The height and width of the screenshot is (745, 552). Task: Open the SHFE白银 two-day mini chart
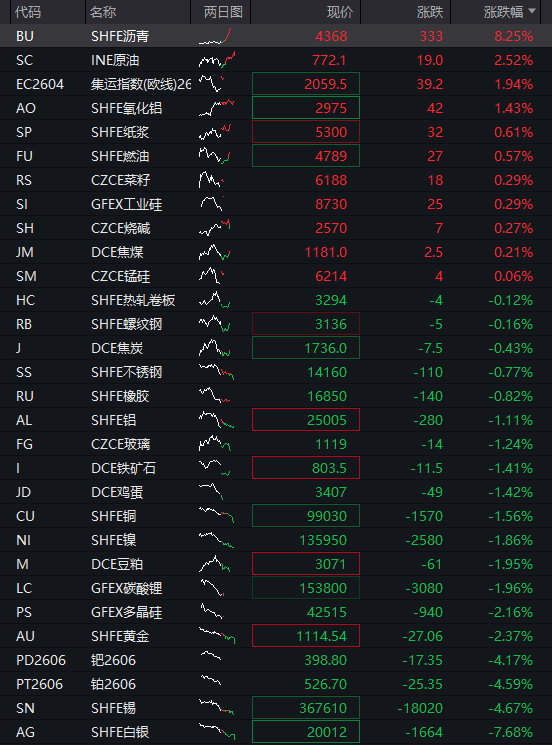pyautogui.click(x=217, y=732)
